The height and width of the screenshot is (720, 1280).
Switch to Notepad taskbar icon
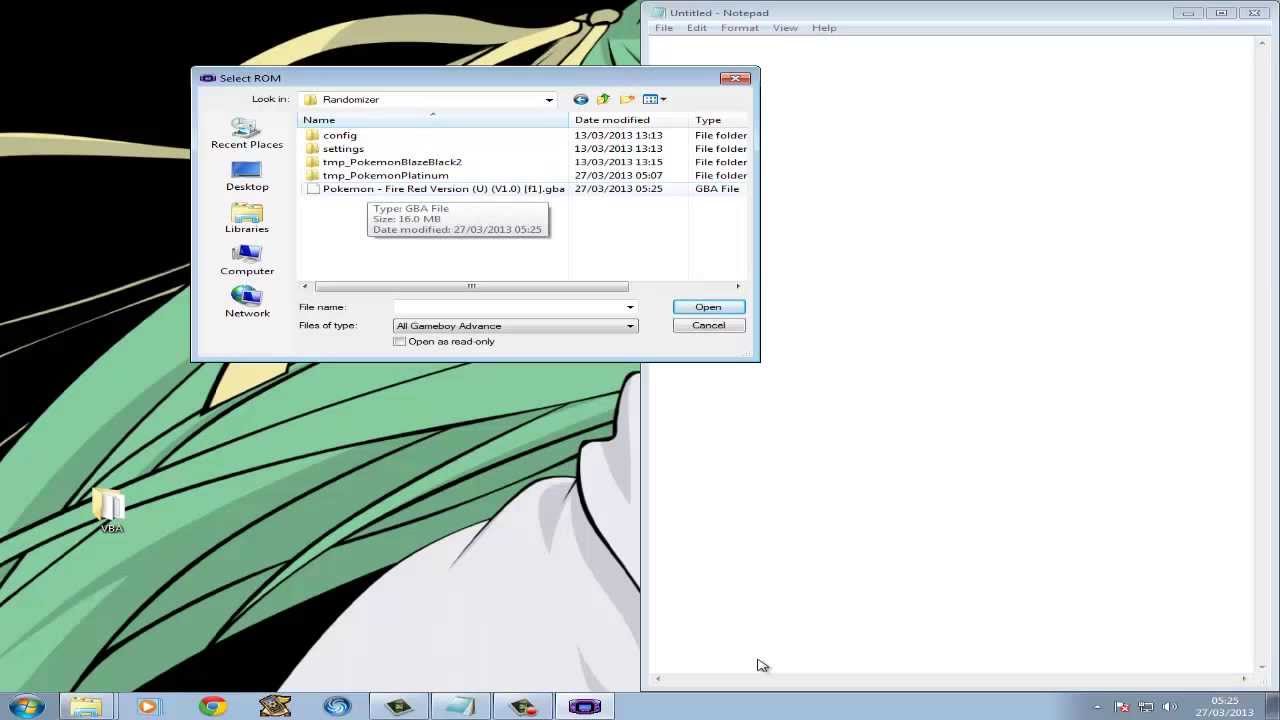coord(461,707)
